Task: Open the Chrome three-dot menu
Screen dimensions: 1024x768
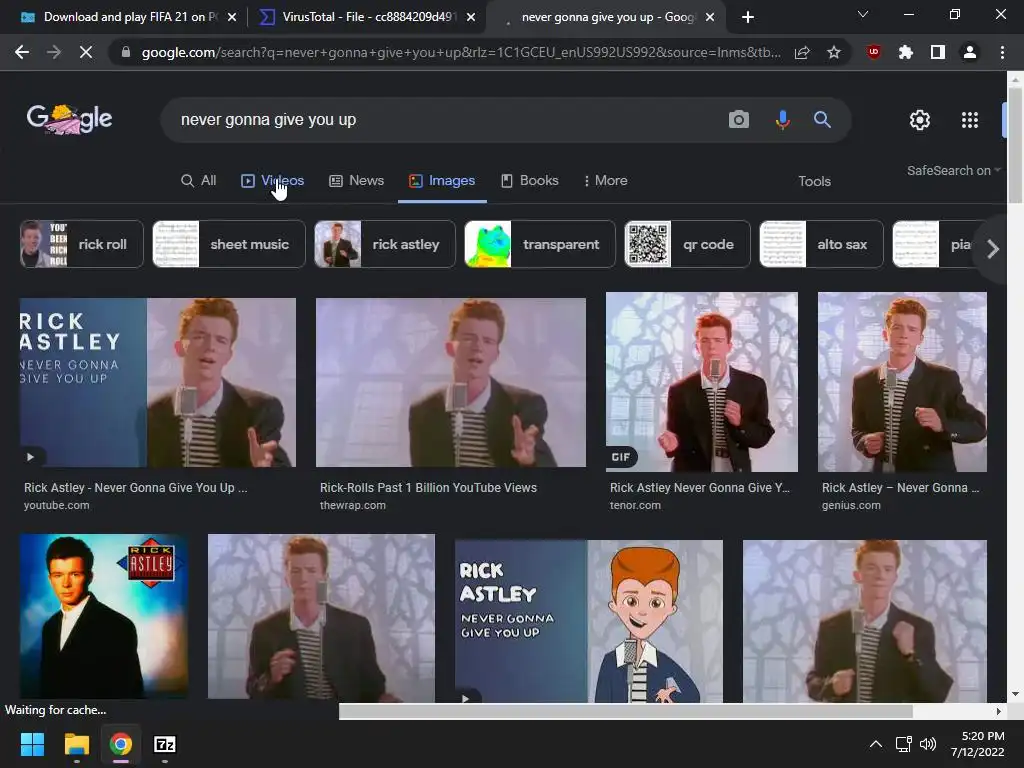Action: coord(1002,52)
